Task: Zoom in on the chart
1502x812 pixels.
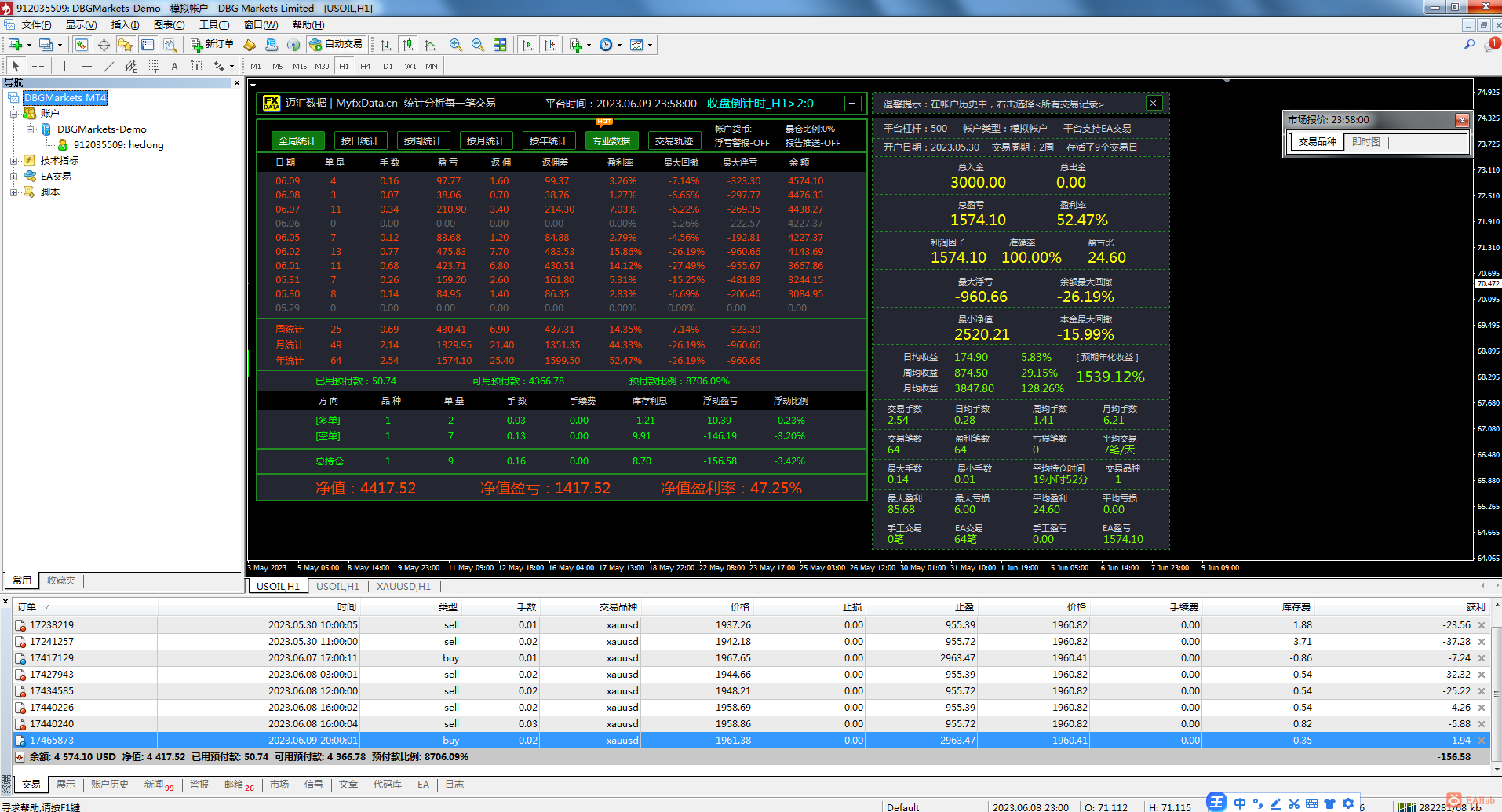Action: click(456, 45)
